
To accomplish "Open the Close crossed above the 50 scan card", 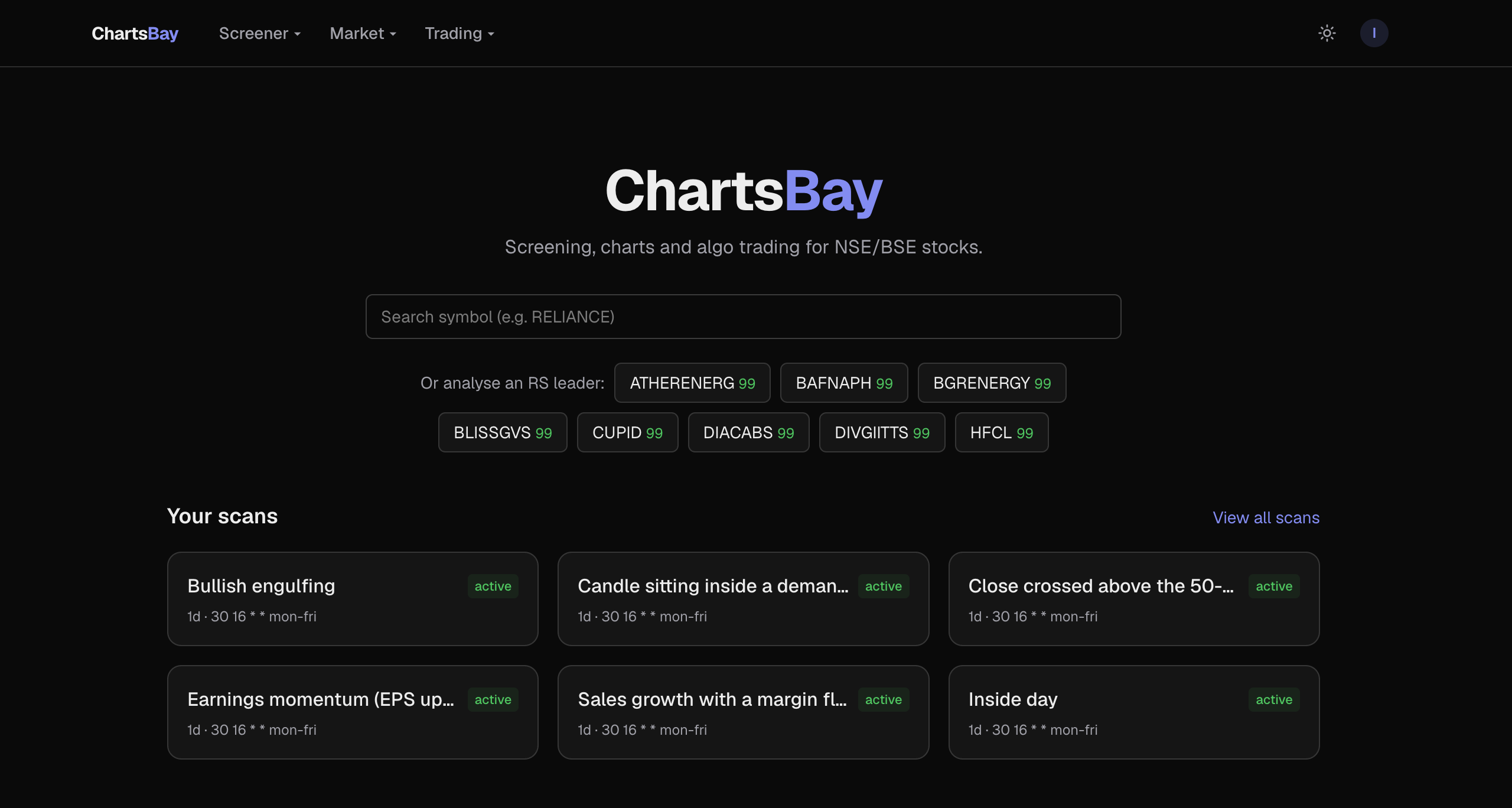I will pos(1134,599).
